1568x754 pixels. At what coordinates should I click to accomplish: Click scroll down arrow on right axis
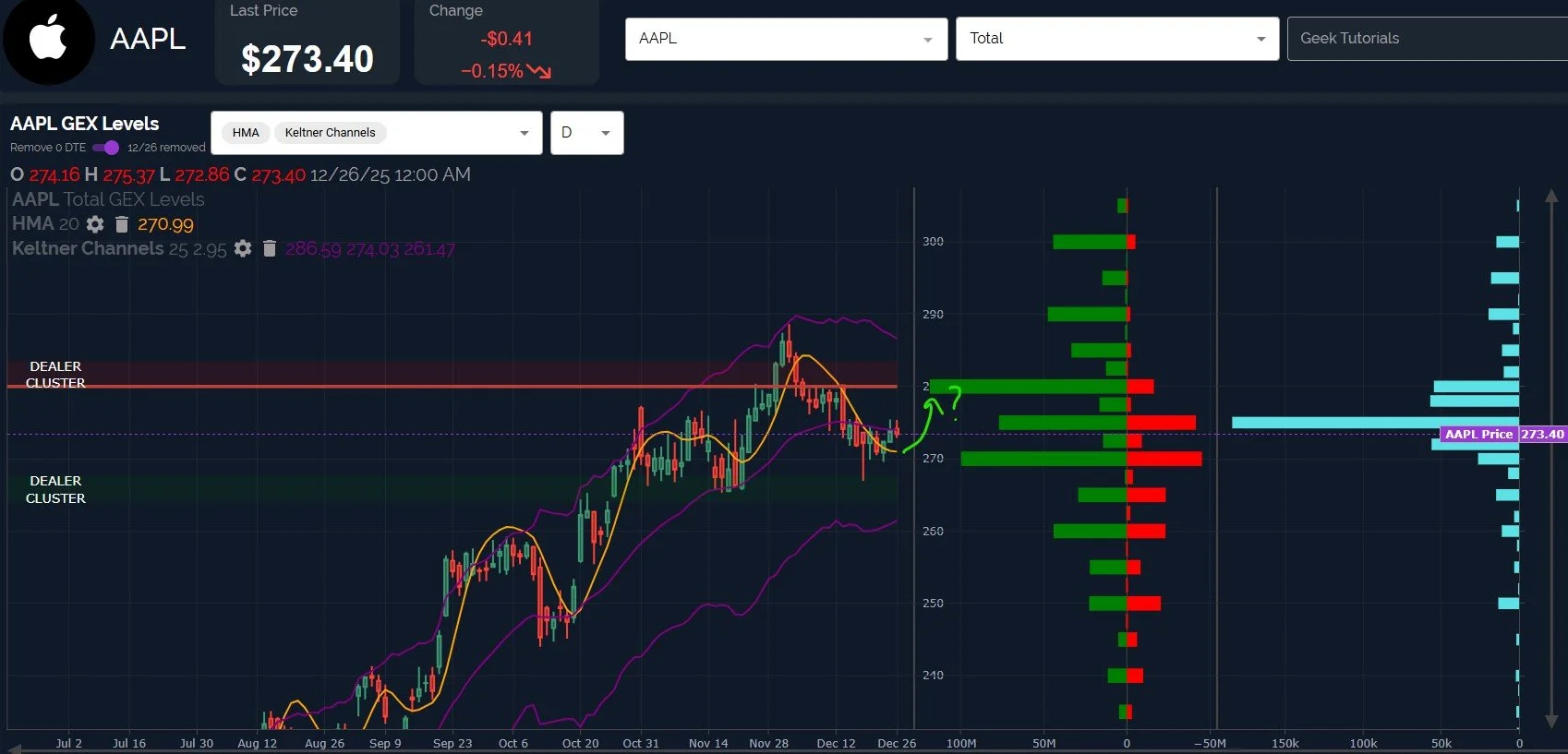1551,721
